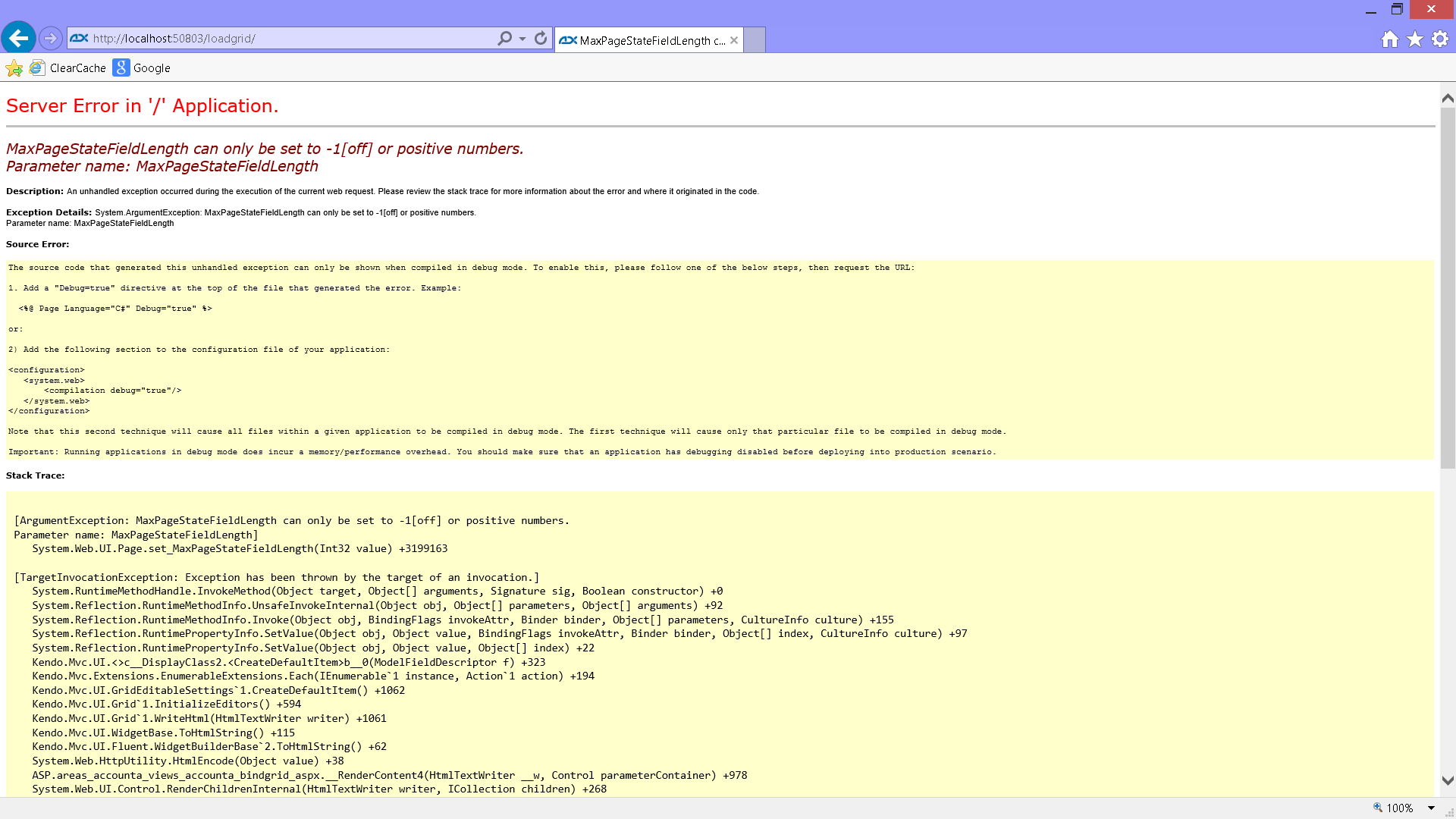Go back with the browser back arrow

pyautogui.click(x=19, y=37)
